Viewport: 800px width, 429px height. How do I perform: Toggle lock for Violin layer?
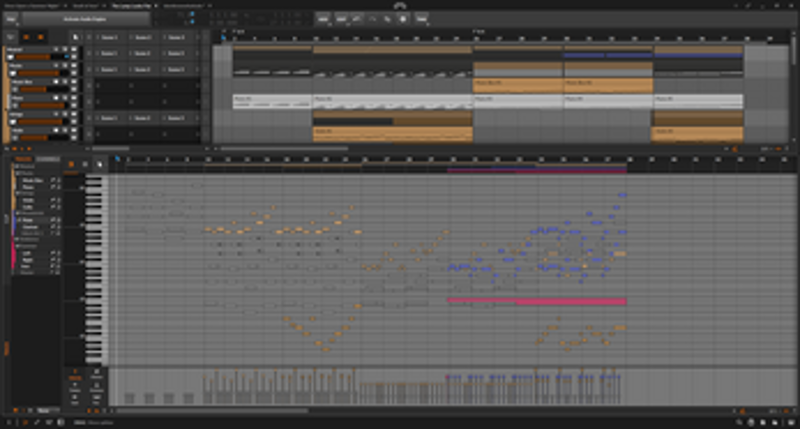pos(59,200)
